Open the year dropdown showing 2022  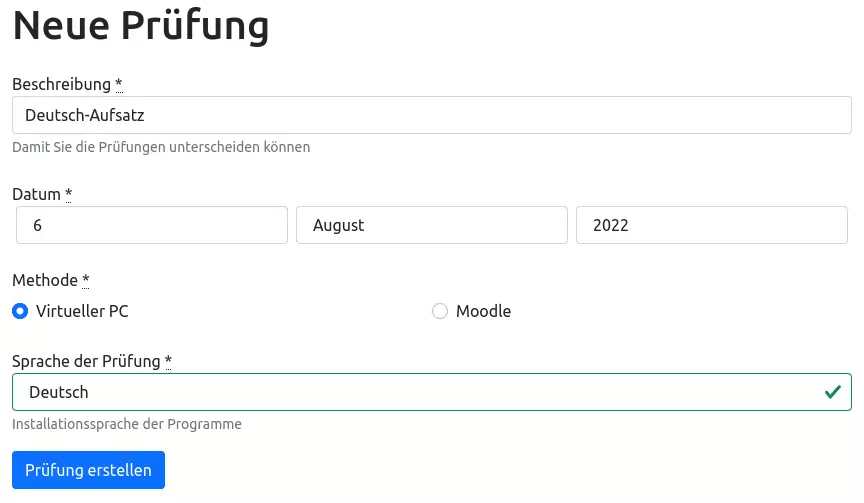tap(712, 225)
